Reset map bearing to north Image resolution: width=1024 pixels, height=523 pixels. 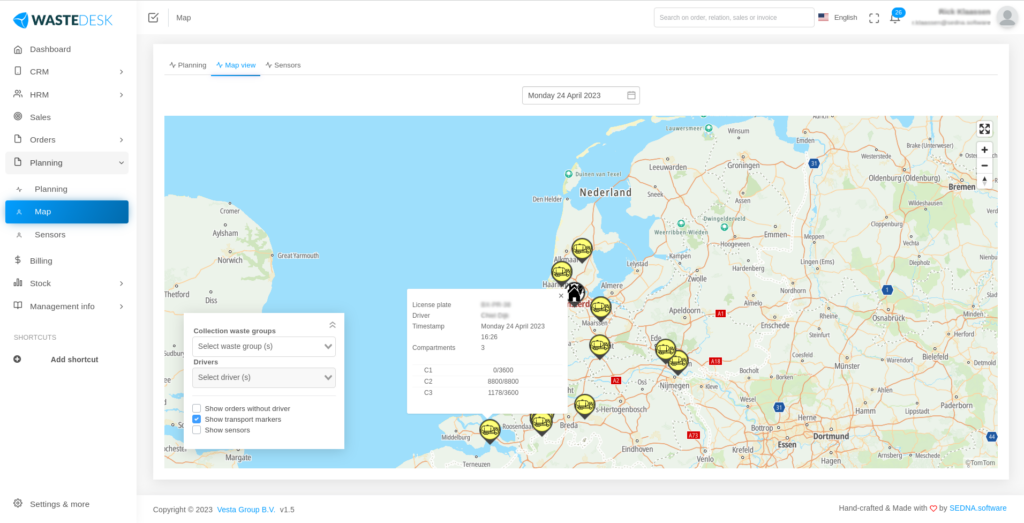point(984,181)
